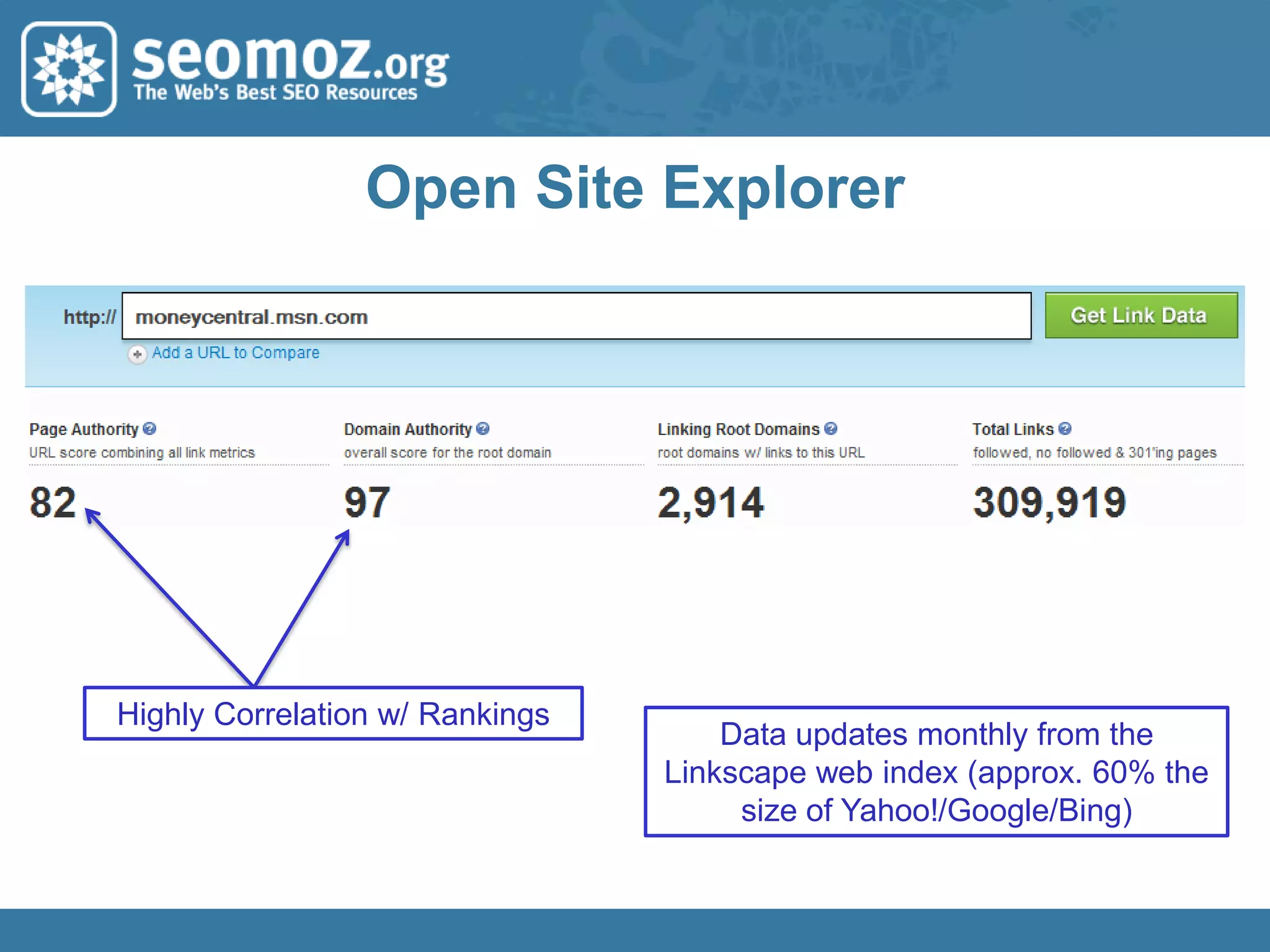
Task: Select the Domain Authority label
Action: (x=408, y=430)
